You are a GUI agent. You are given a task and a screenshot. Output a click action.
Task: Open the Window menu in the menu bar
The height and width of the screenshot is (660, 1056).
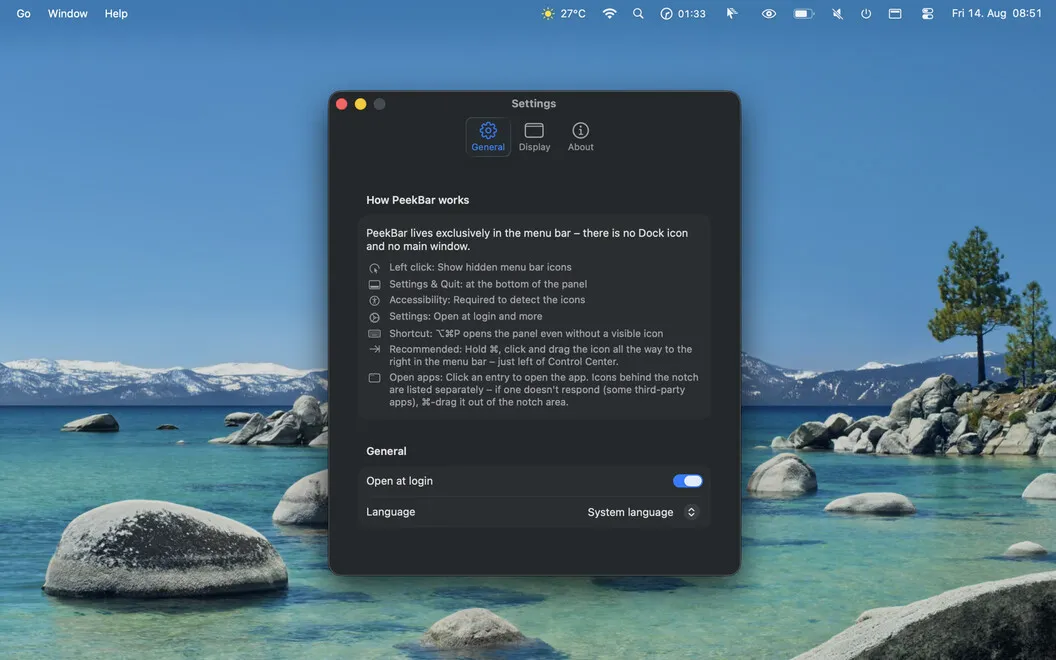(x=67, y=13)
